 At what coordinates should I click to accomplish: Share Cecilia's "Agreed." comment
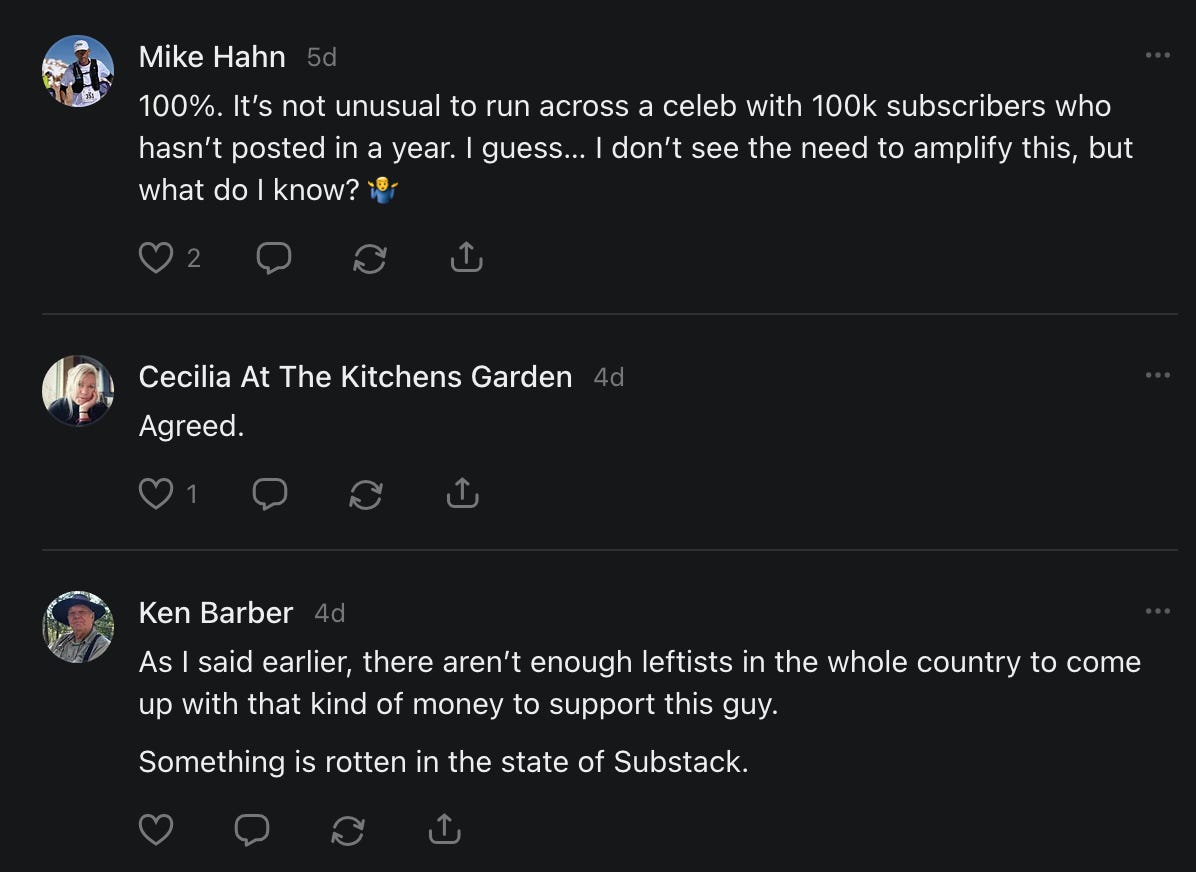click(x=462, y=493)
